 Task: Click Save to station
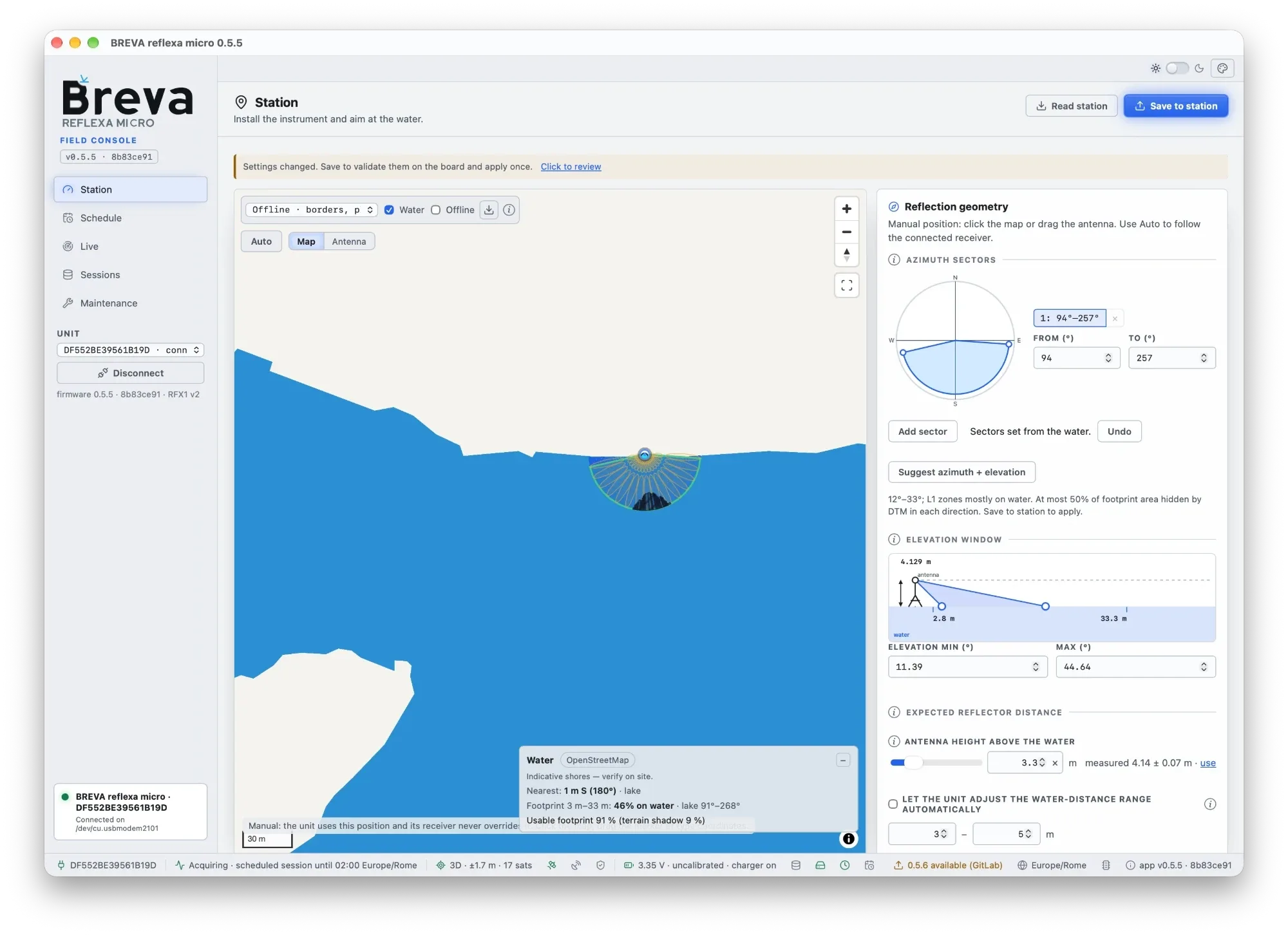point(1175,106)
